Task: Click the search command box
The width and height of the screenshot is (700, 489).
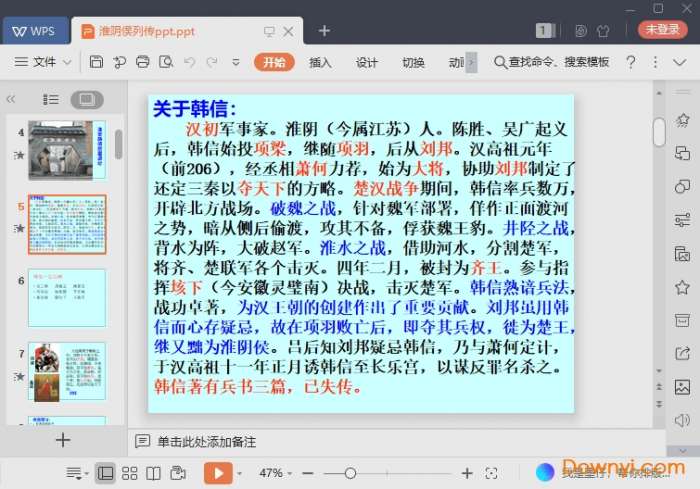Action: tap(552, 62)
